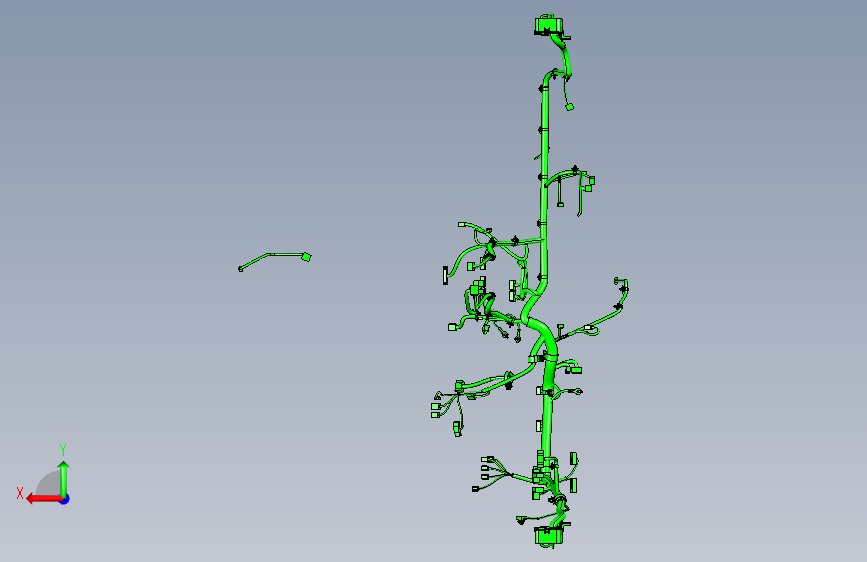Click the green Y axis arrow of the triad
This screenshot has width=867, height=562.
click(x=64, y=479)
